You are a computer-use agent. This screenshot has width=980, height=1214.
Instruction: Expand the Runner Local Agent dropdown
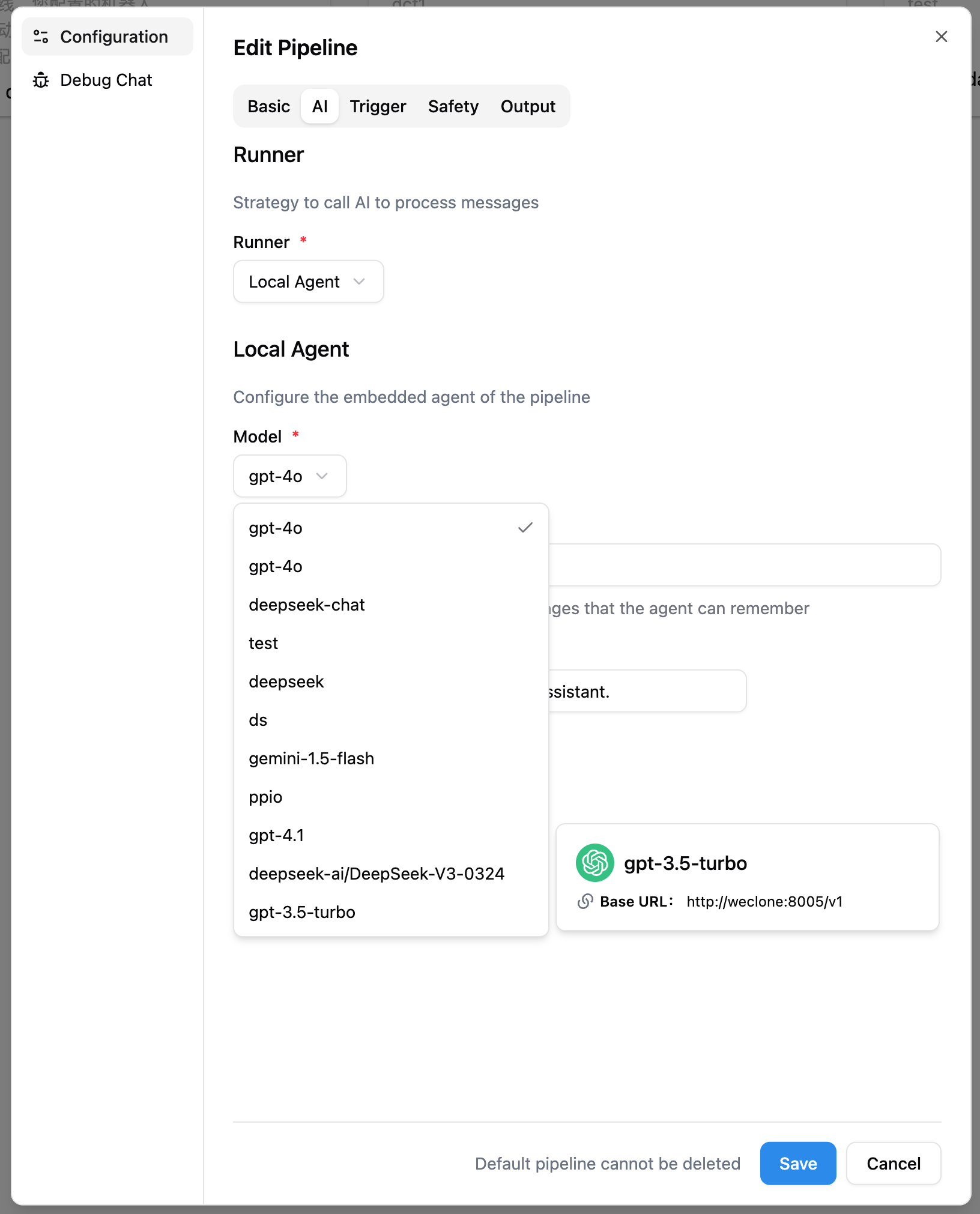click(308, 282)
